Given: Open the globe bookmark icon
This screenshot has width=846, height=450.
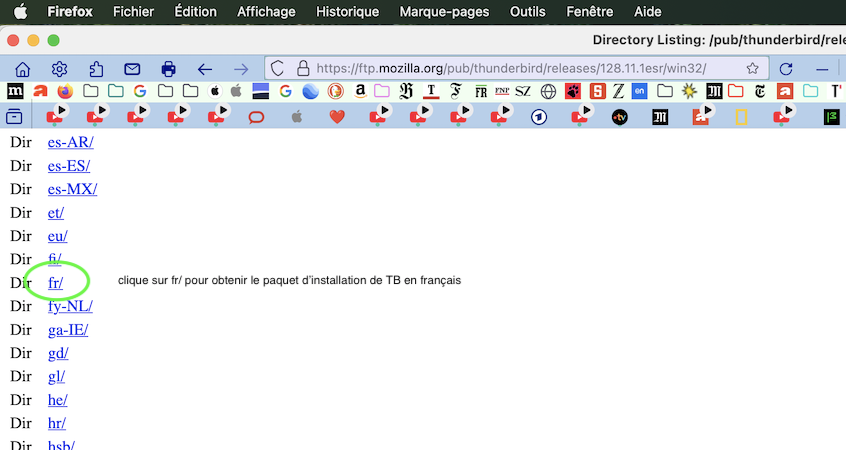Looking at the screenshot, I should coord(548,92).
